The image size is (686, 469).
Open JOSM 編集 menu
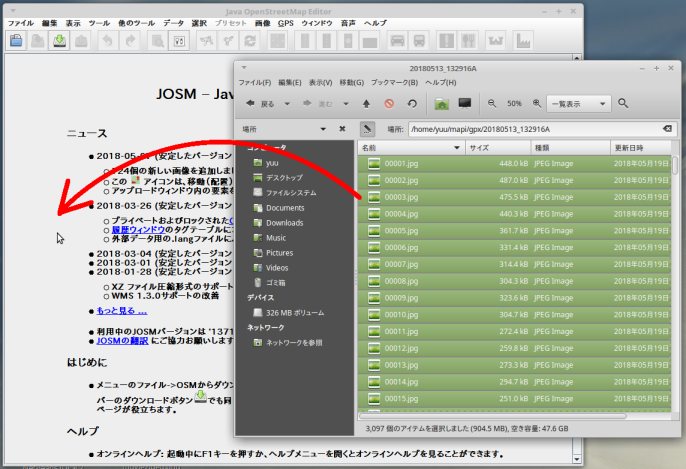click(49, 23)
